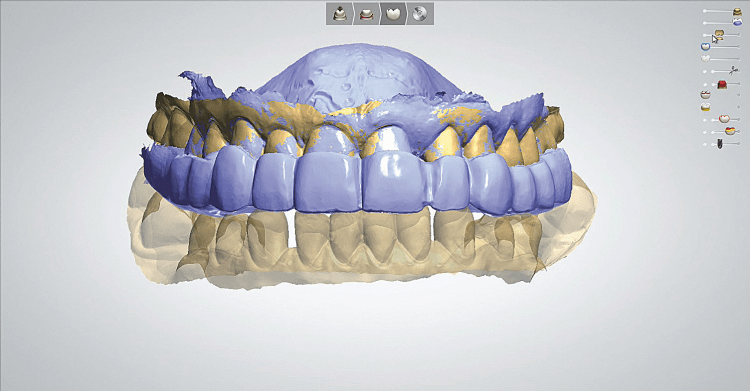Click the tooth icon with red contact marks
Image resolution: width=750 pixels, height=391 pixels.
tap(705, 95)
